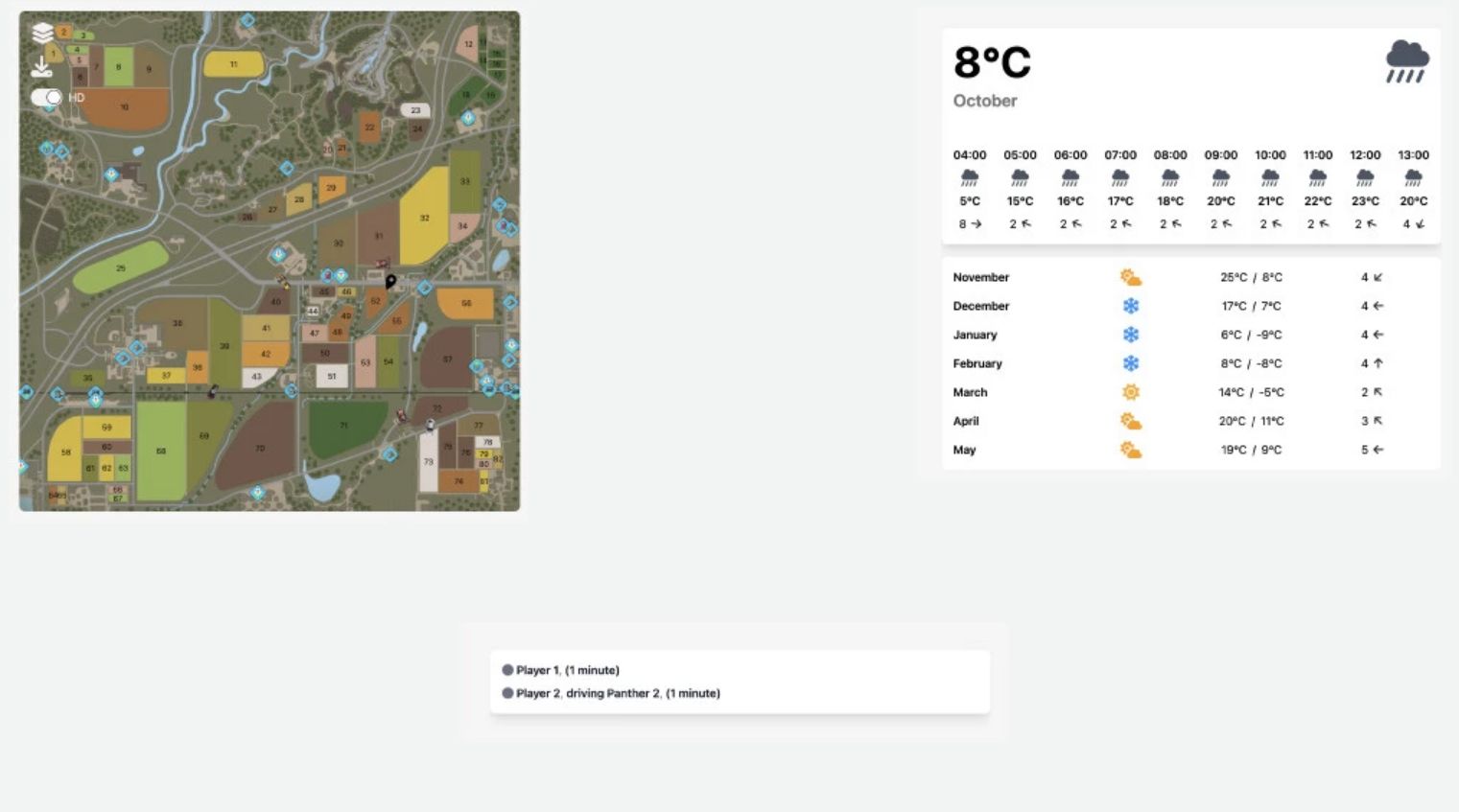Screen dimensions: 1459x812
Task: Click the black location pin marker
Action: [x=390, y=282]
